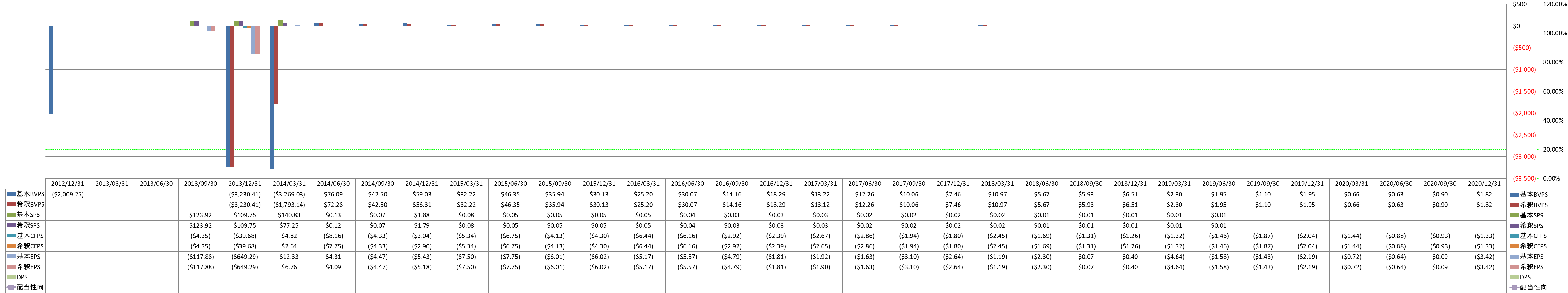1568x293 pixels.
Task: Select the 2014/03/31 column header
Action: pos(289,183)
